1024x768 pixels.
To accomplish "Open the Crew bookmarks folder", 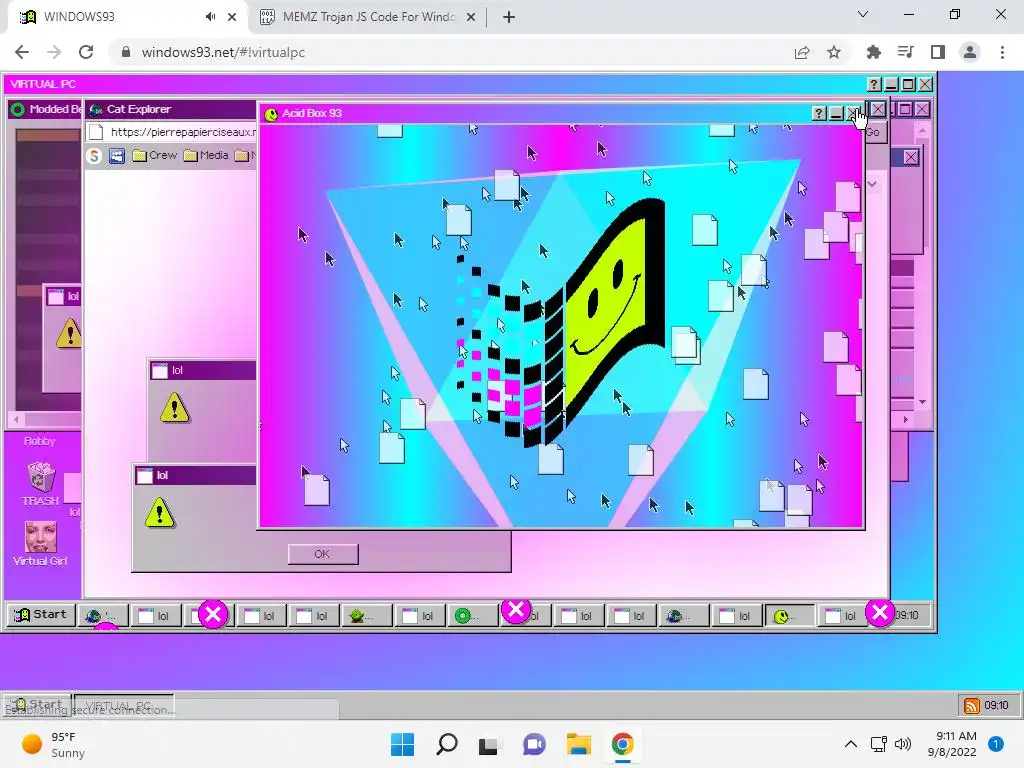I will pos(155,155).
